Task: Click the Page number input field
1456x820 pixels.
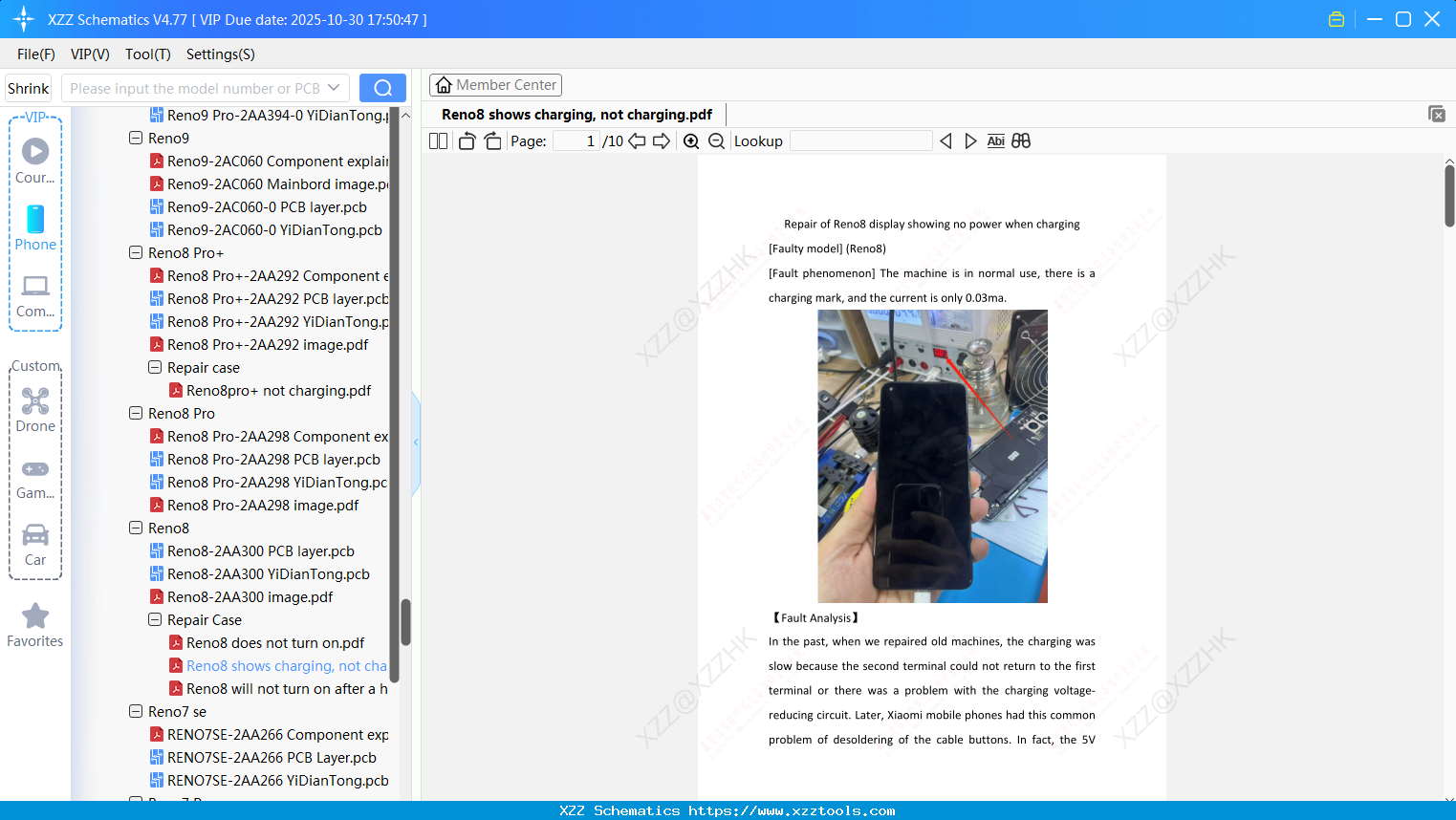Action: [x=576, y=141]
